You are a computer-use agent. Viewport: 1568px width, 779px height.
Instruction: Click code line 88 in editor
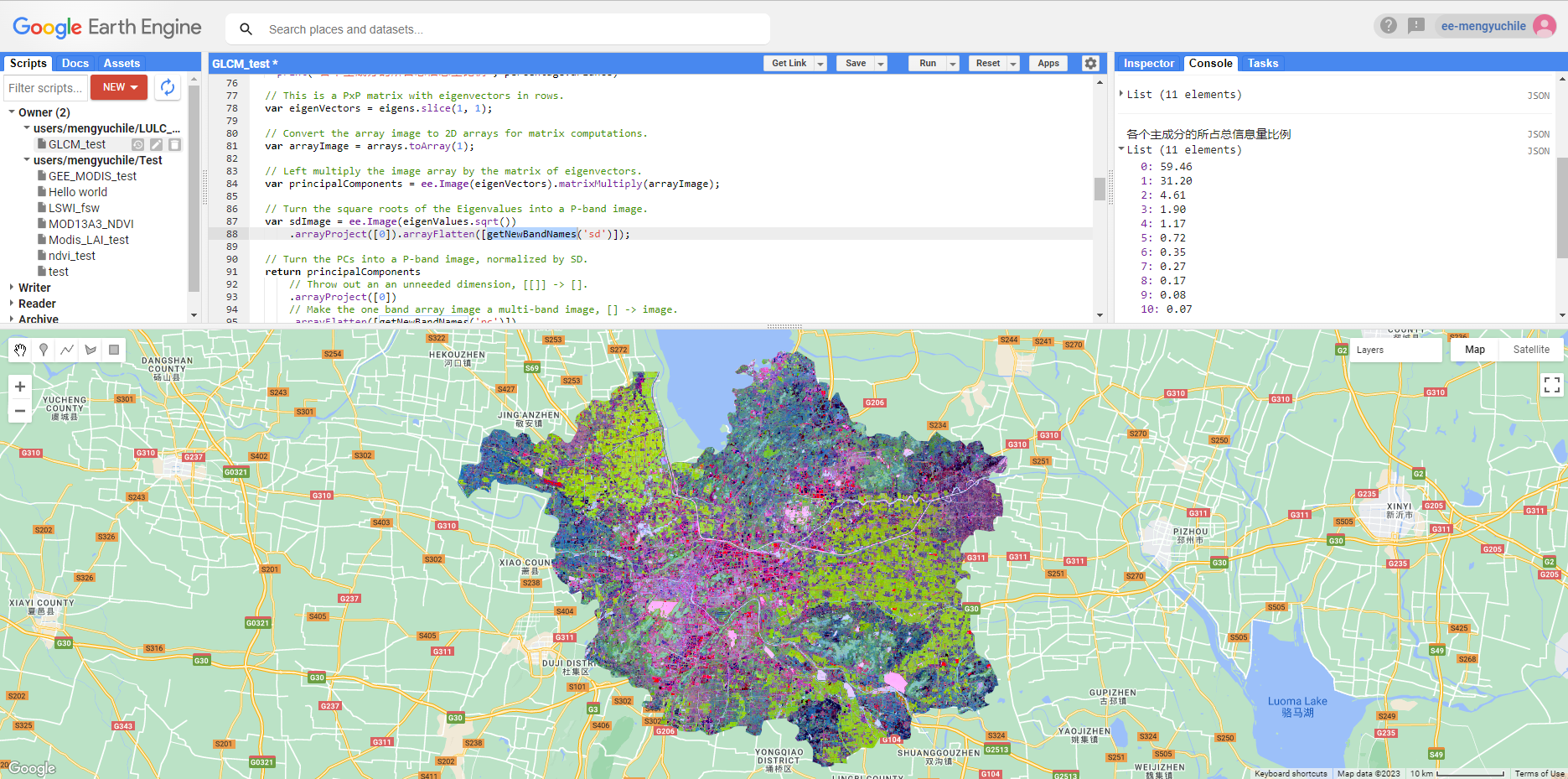pos(650,234)
